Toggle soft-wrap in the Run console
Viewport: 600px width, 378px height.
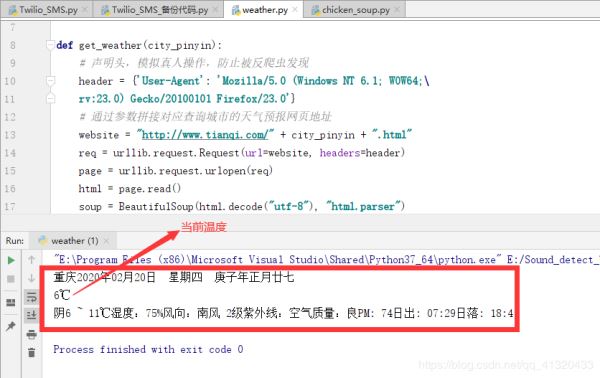[32, 297]
